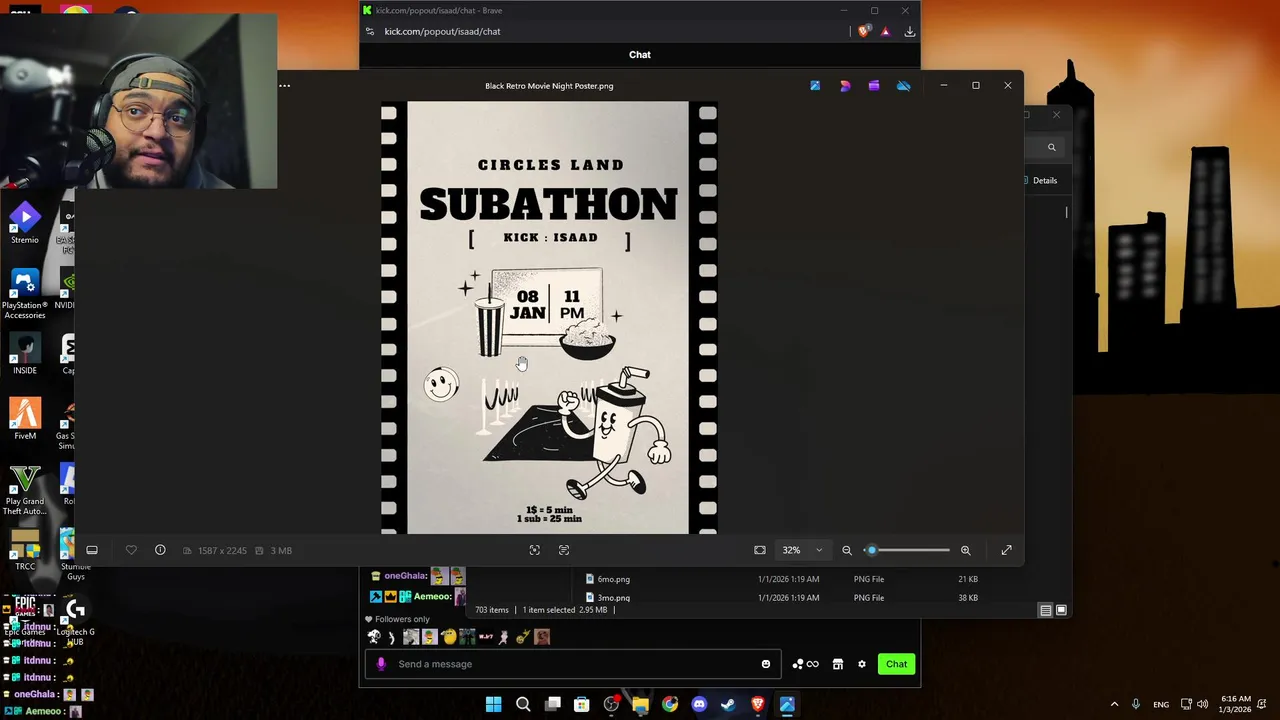This screenshot has width=1280, height=720.
Task: Open Photos app from the taskbar
Action: pyautogui.click(x=787, y=705)
